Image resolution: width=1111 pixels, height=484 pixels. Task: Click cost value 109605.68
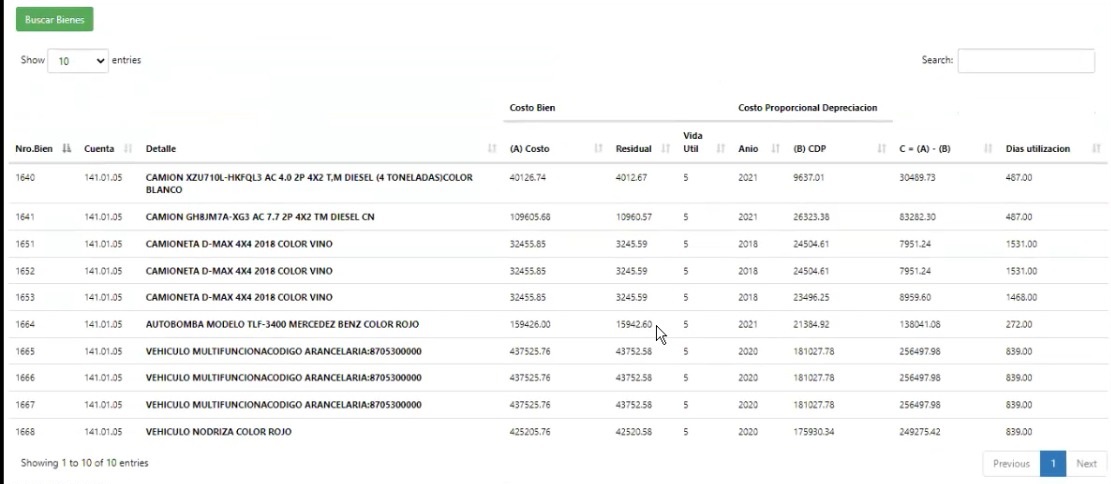tap(530, 217)
